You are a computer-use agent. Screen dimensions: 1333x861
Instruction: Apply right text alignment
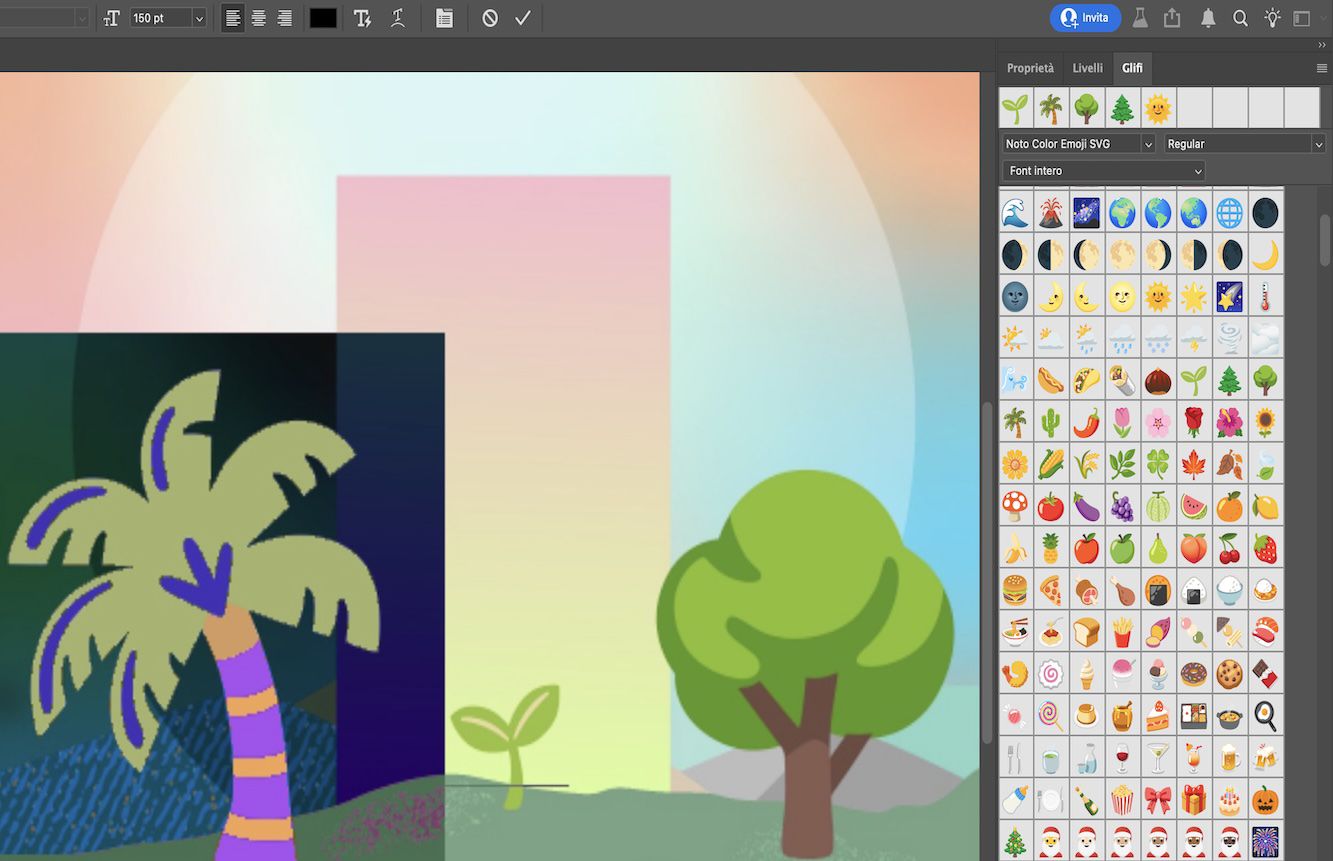[x=286, y=17]
